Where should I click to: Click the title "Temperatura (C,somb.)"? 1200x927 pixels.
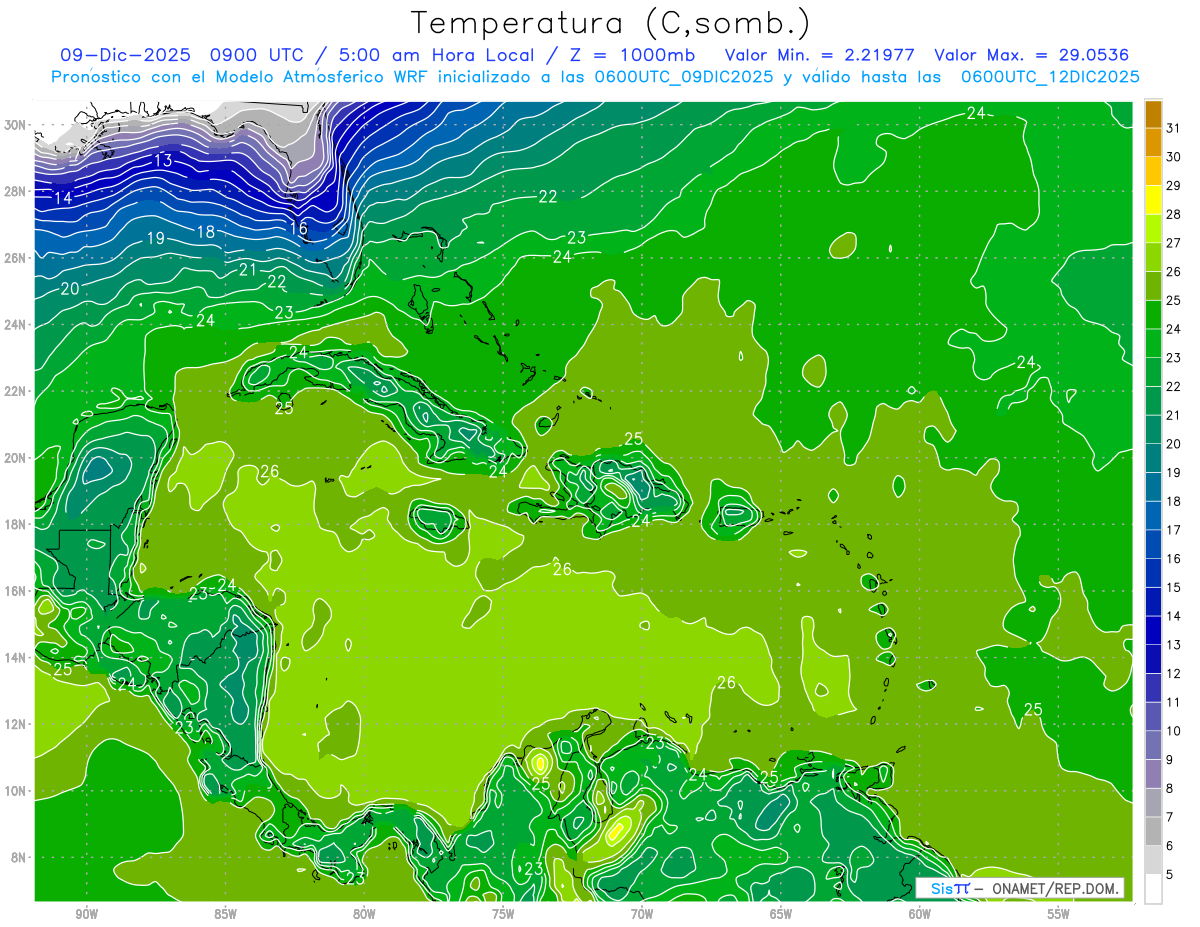611,23
